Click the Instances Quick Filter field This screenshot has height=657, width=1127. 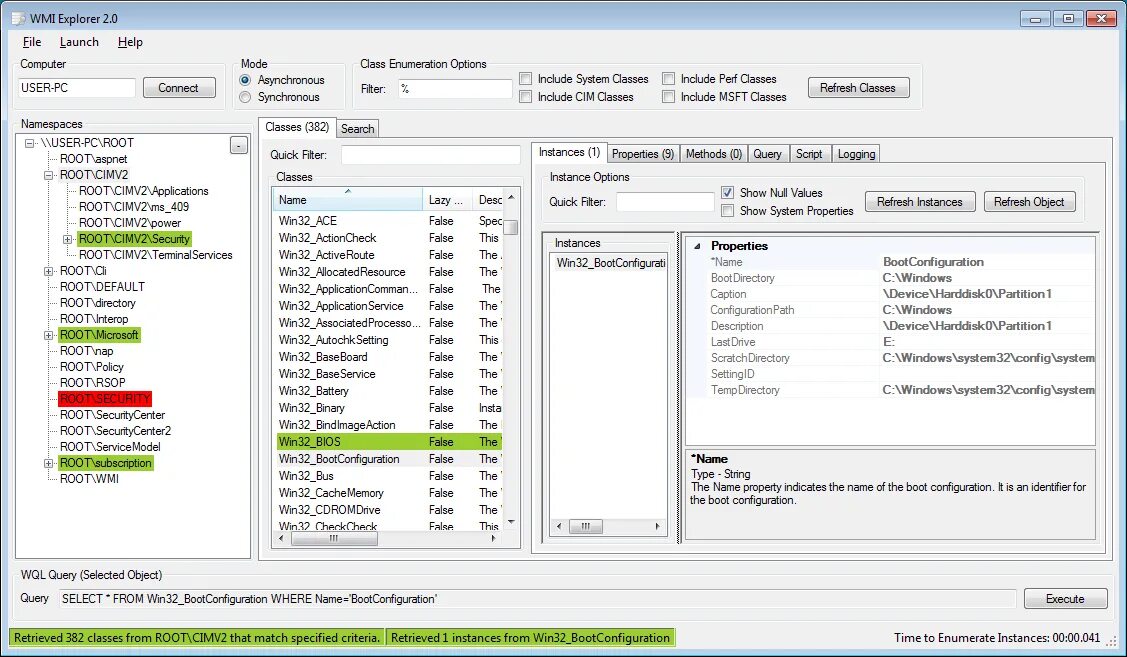point(665,202)
